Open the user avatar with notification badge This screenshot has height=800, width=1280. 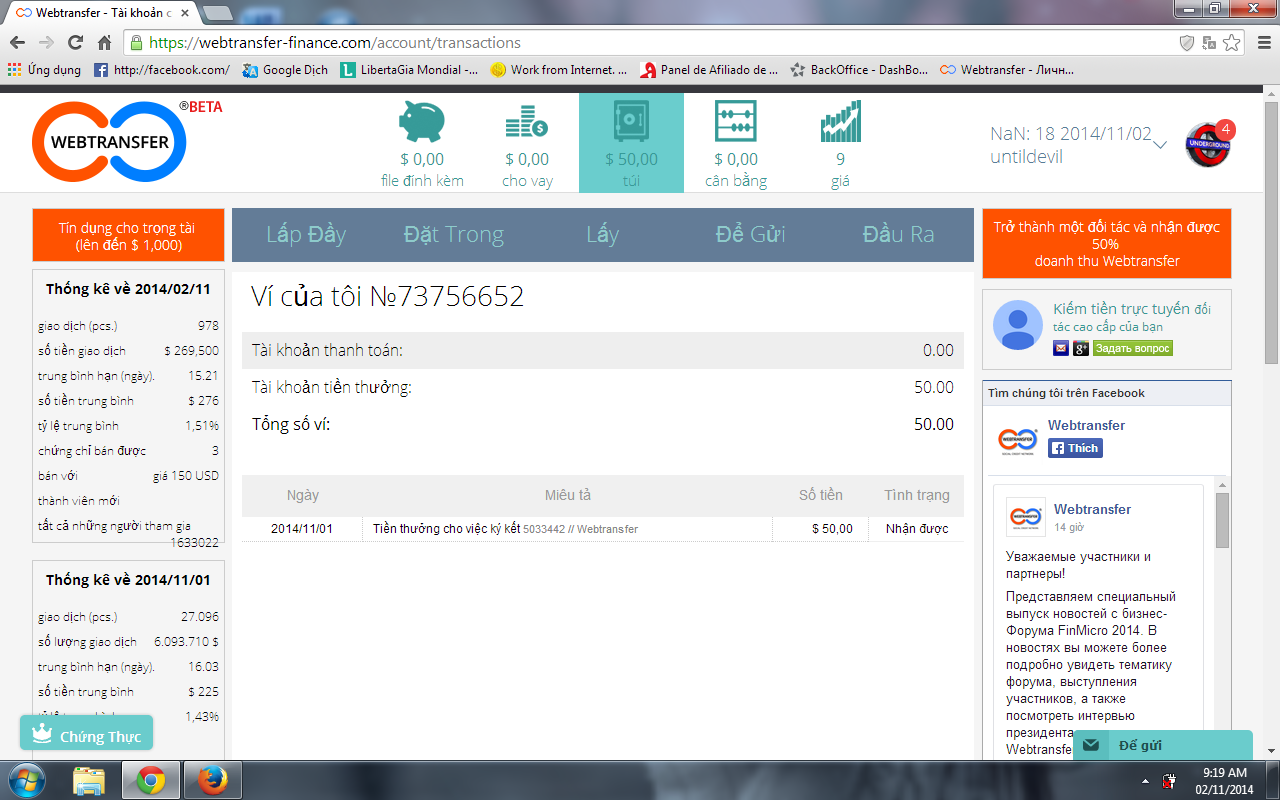pos(1209,145)
